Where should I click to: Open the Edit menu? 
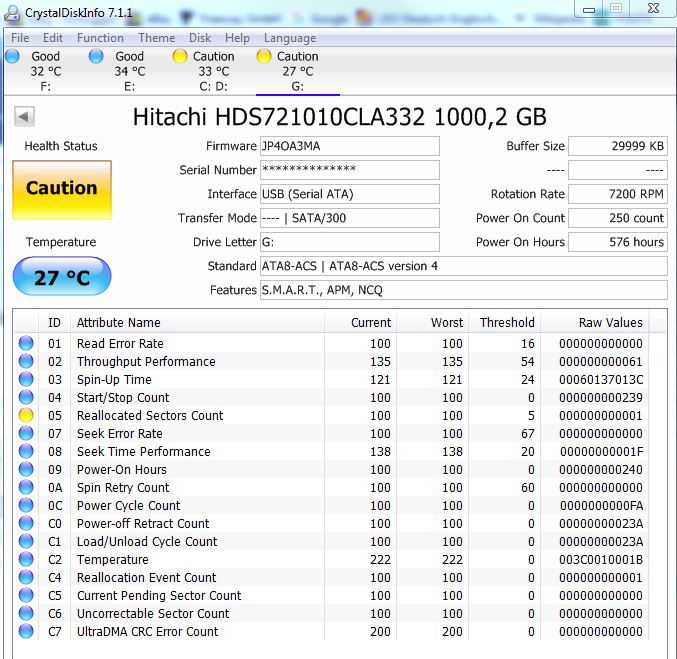pyautogui.click(x=53, y=38)
